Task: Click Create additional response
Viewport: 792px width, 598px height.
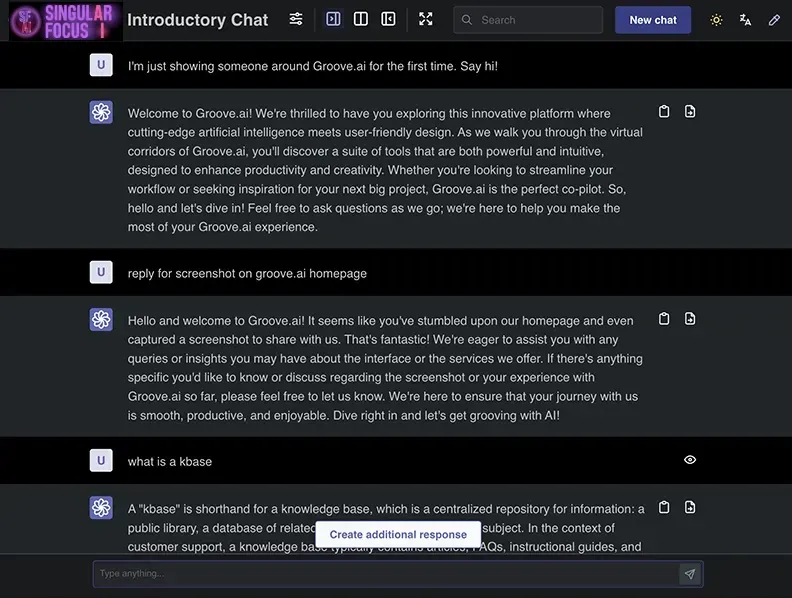Action: coord(398,534)
